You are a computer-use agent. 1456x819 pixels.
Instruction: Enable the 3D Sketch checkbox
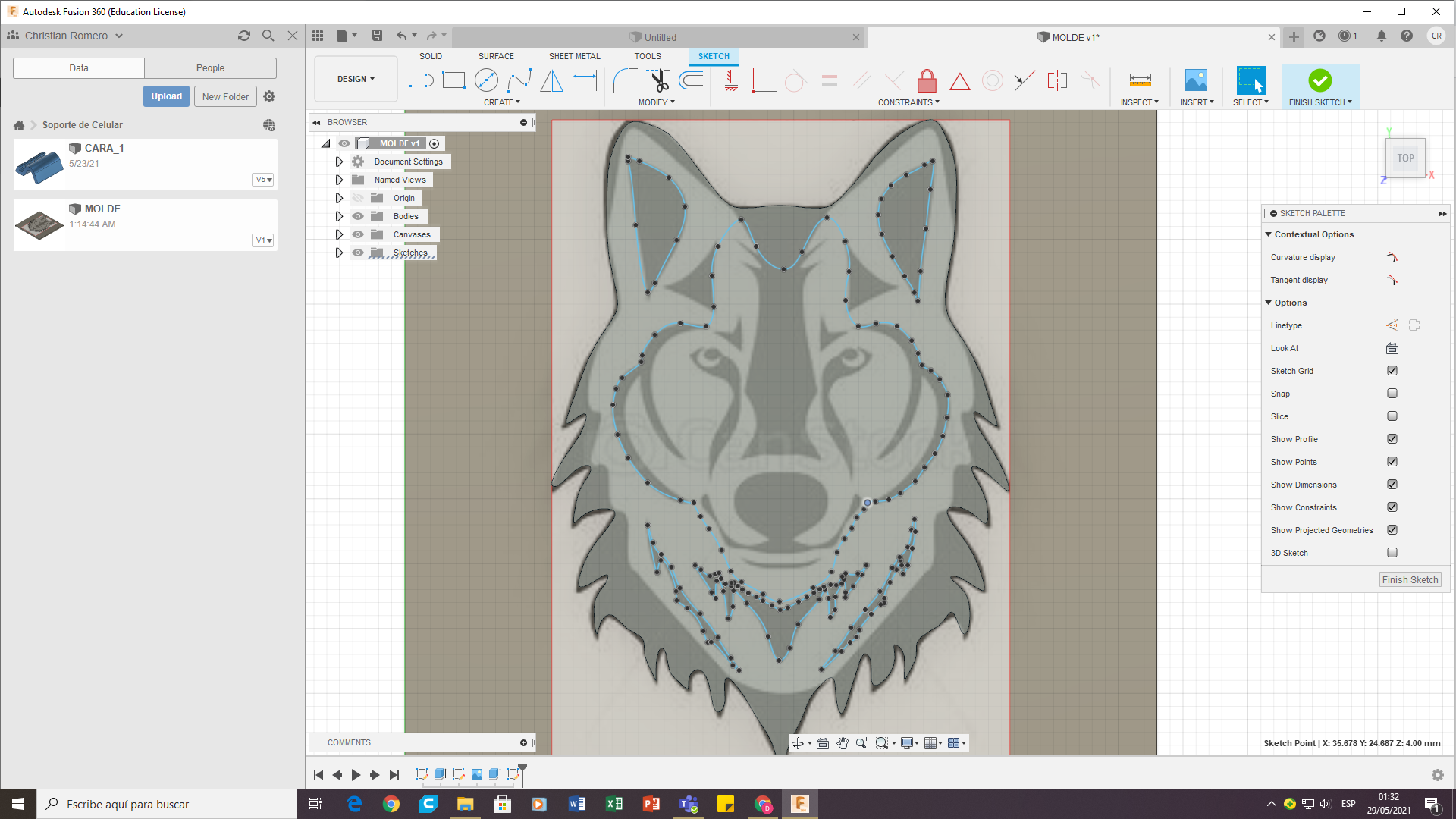pos(1392,553)
